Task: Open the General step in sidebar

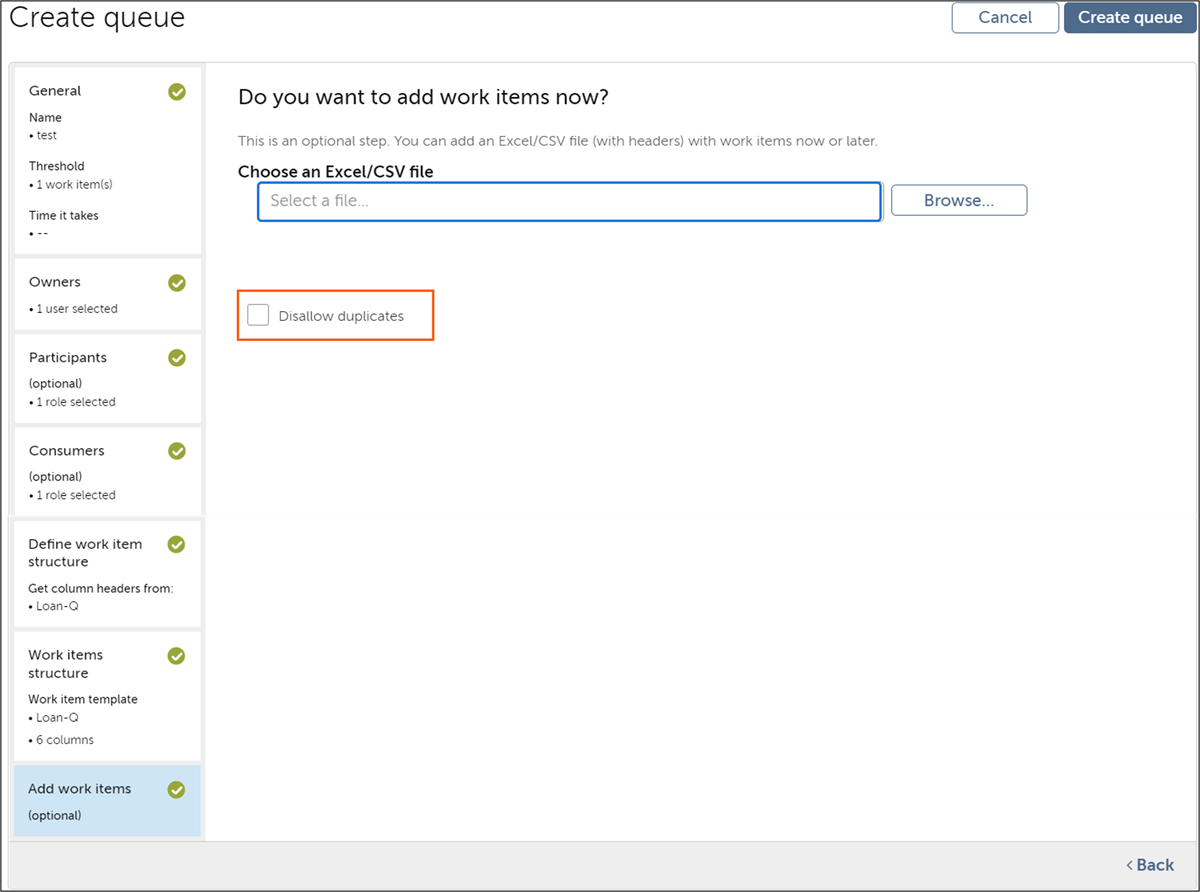Action: [x=108, y=160]
